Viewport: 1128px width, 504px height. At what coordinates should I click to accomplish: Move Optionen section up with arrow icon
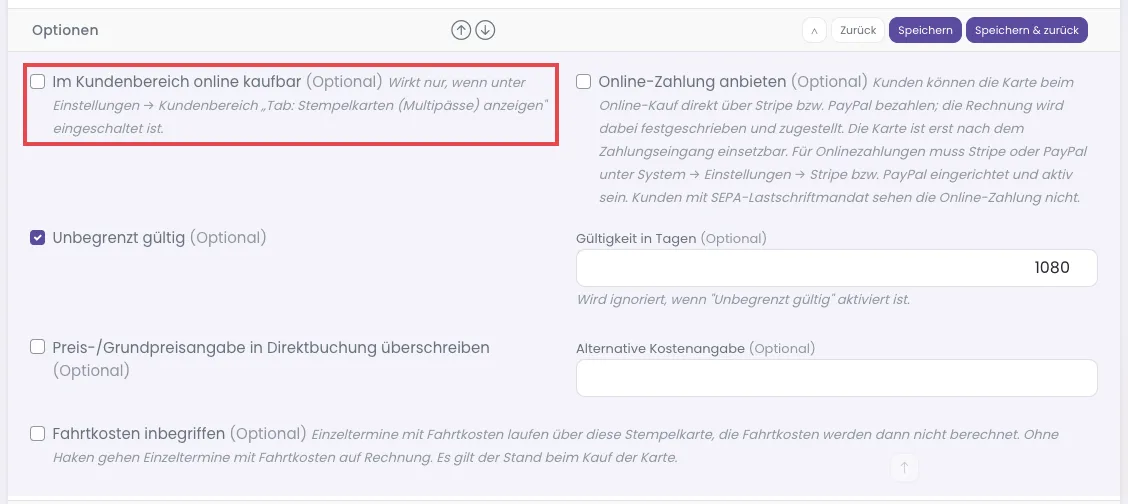(461, 30)
